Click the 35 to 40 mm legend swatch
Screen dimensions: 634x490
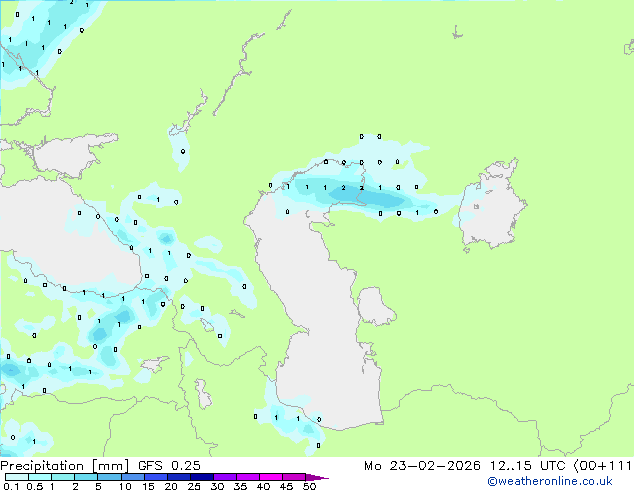click(247, 477)
